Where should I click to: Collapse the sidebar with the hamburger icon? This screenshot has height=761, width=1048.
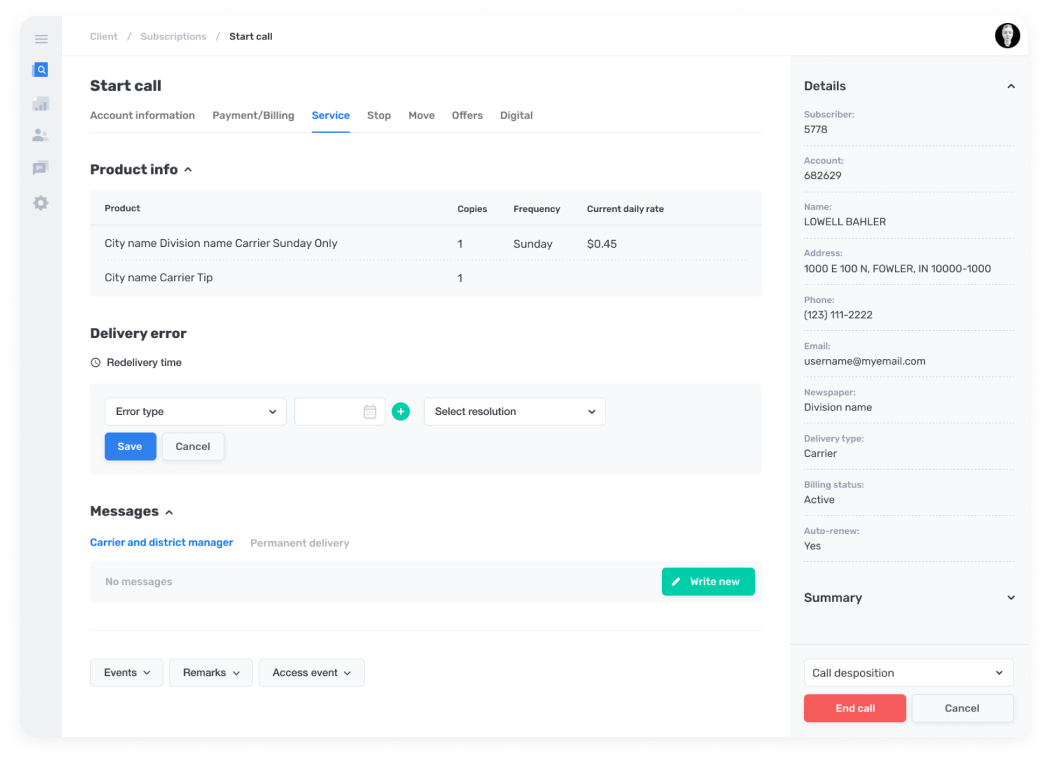(41, 39)
